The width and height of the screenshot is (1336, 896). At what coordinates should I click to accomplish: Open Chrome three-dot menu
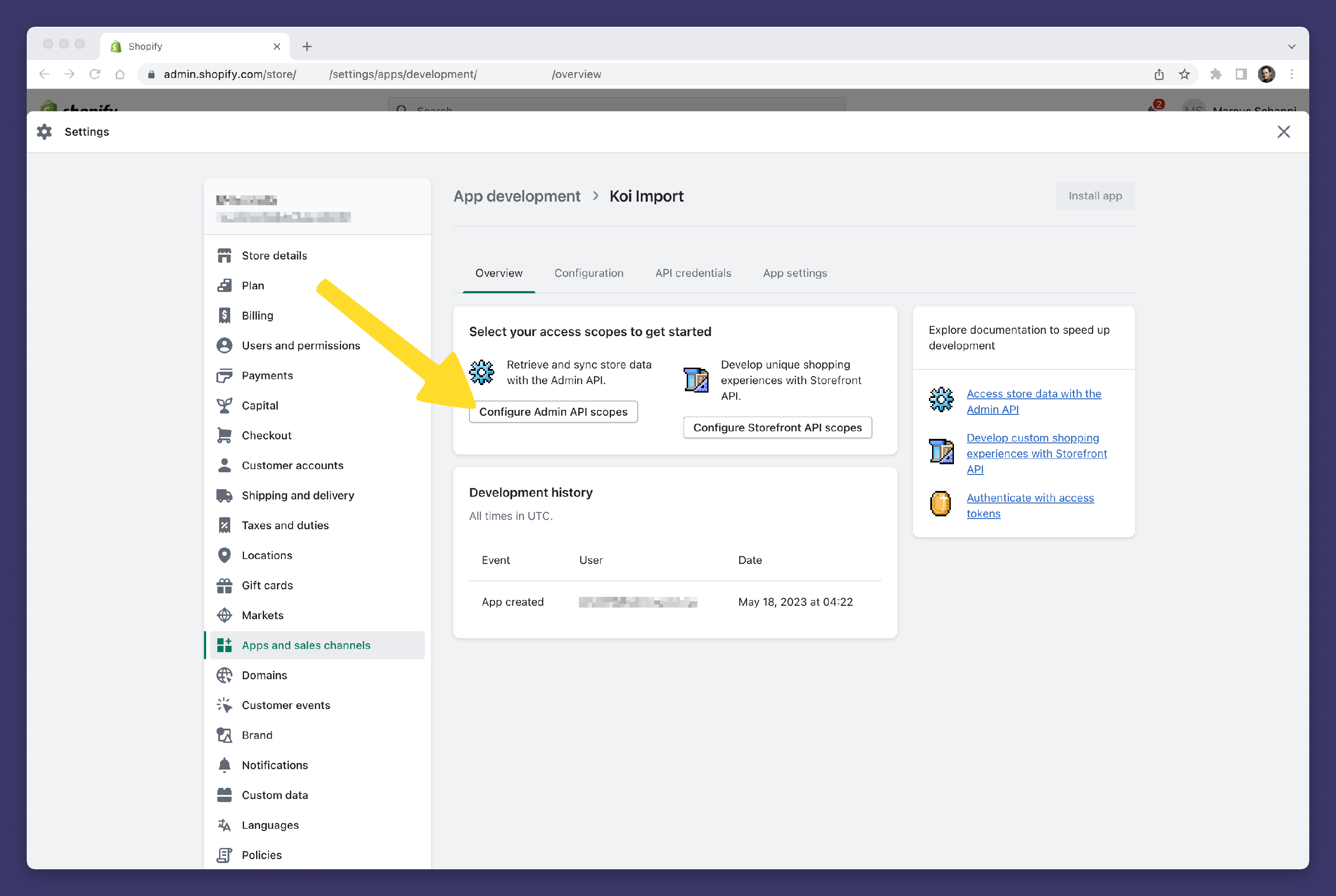[1291, 74]
